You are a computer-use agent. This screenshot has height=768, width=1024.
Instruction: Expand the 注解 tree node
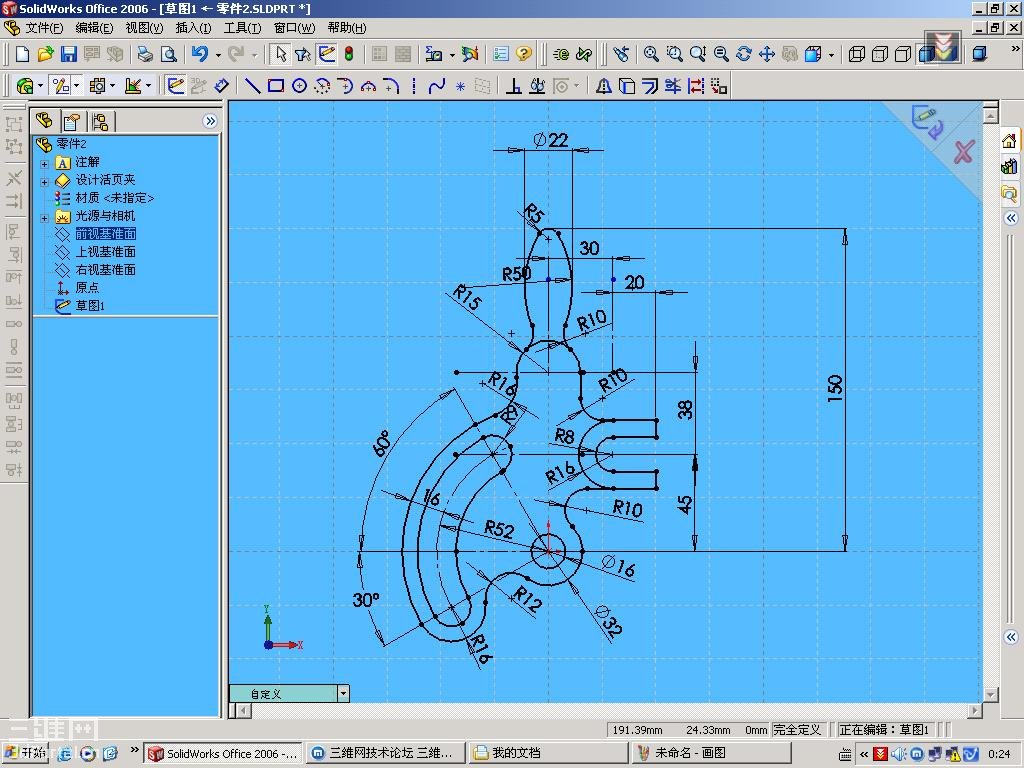(44, 163)
